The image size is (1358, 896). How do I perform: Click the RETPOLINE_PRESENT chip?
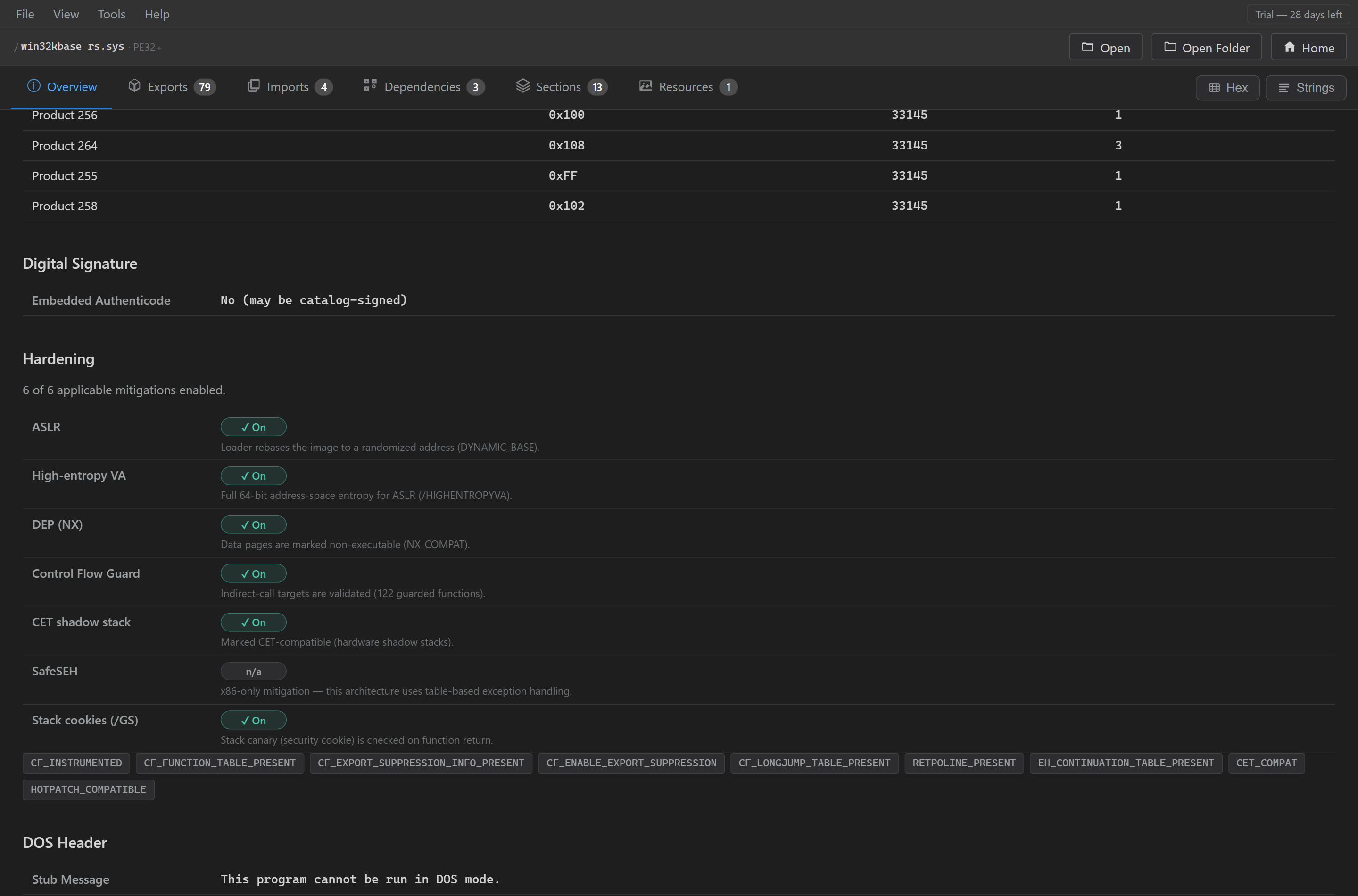click(964, 763)
